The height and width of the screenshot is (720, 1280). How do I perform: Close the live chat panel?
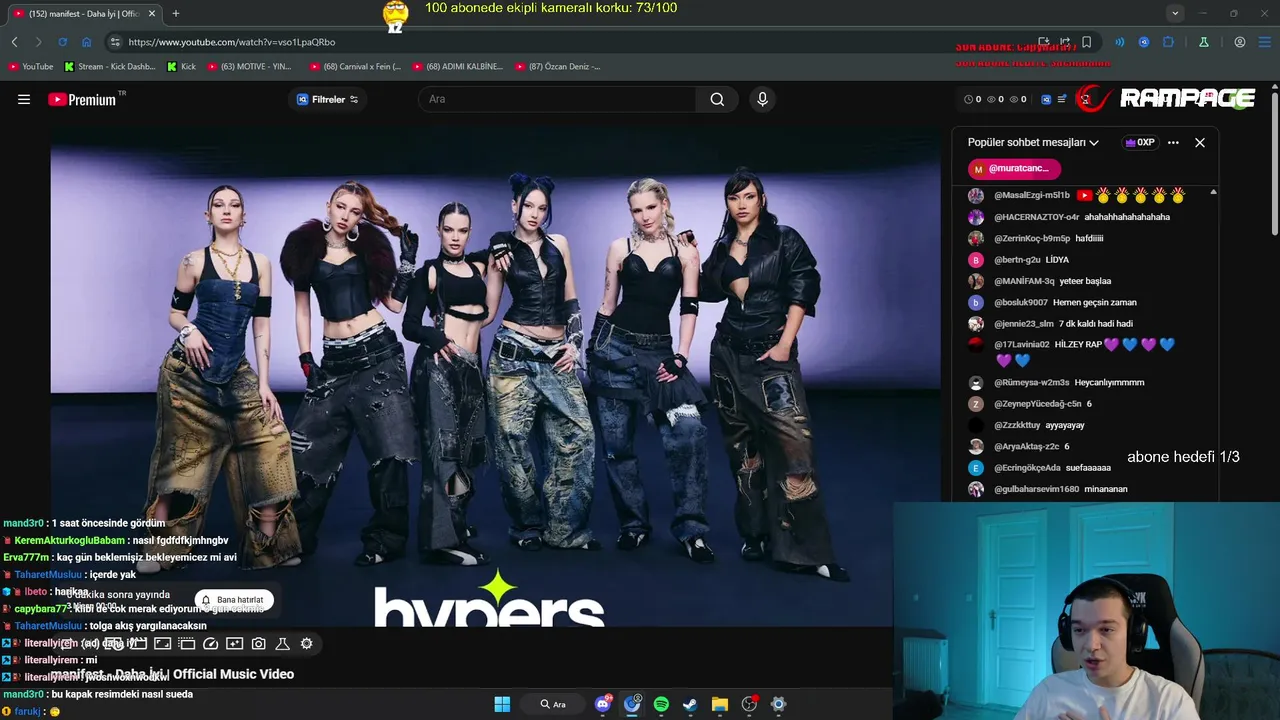1200,142
